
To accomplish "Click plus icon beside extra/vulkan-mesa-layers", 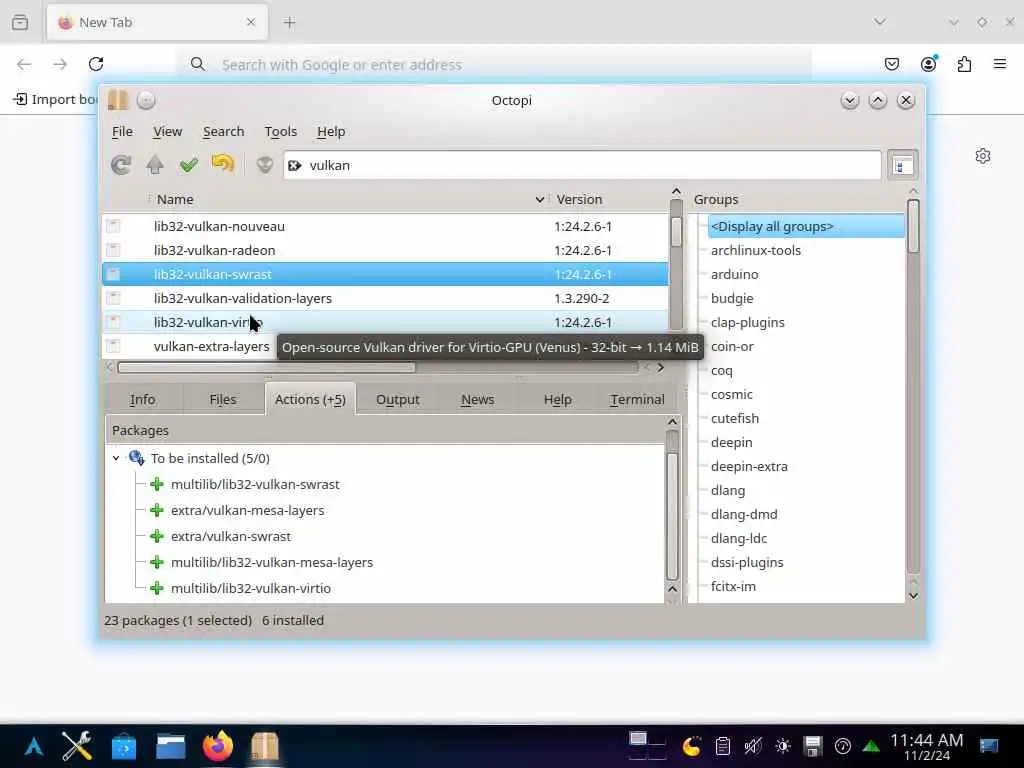I will pos(157,511).
